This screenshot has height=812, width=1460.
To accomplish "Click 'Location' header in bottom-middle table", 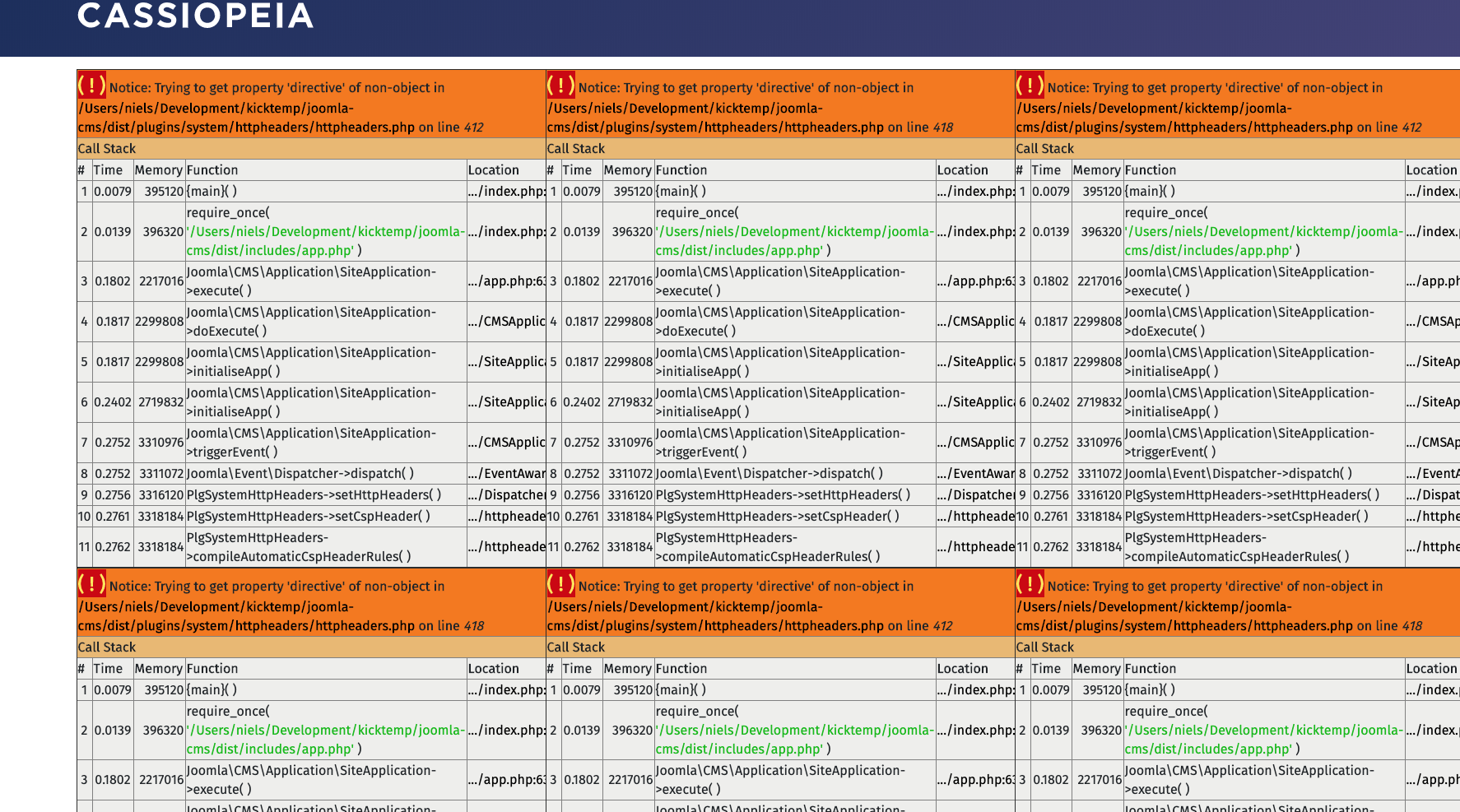I will click(x=963, y=669).
